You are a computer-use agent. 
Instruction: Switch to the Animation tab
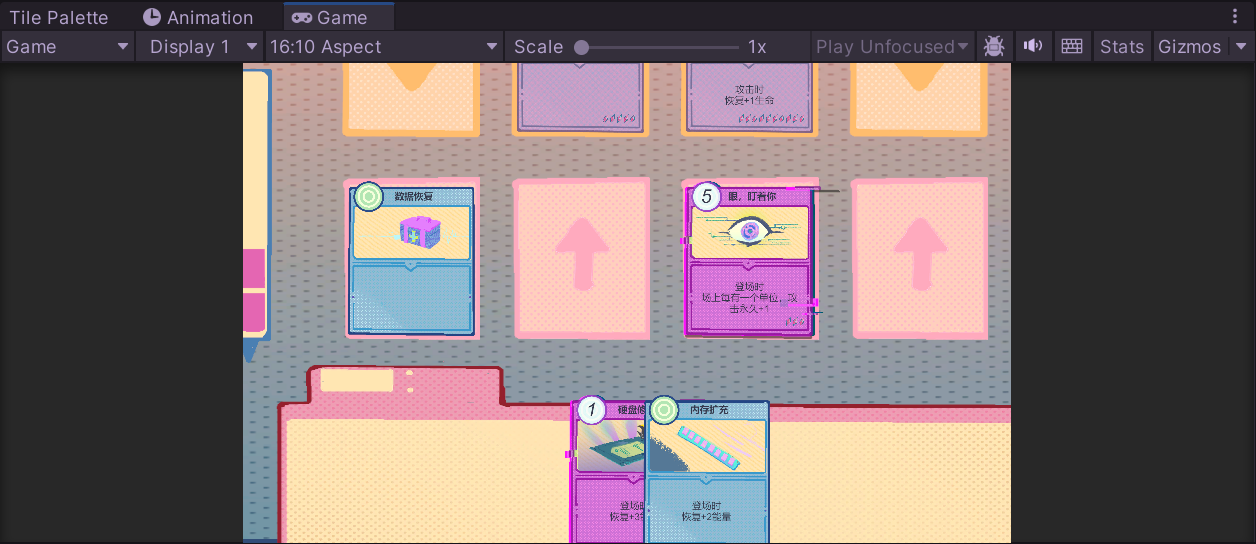[198, 17]
